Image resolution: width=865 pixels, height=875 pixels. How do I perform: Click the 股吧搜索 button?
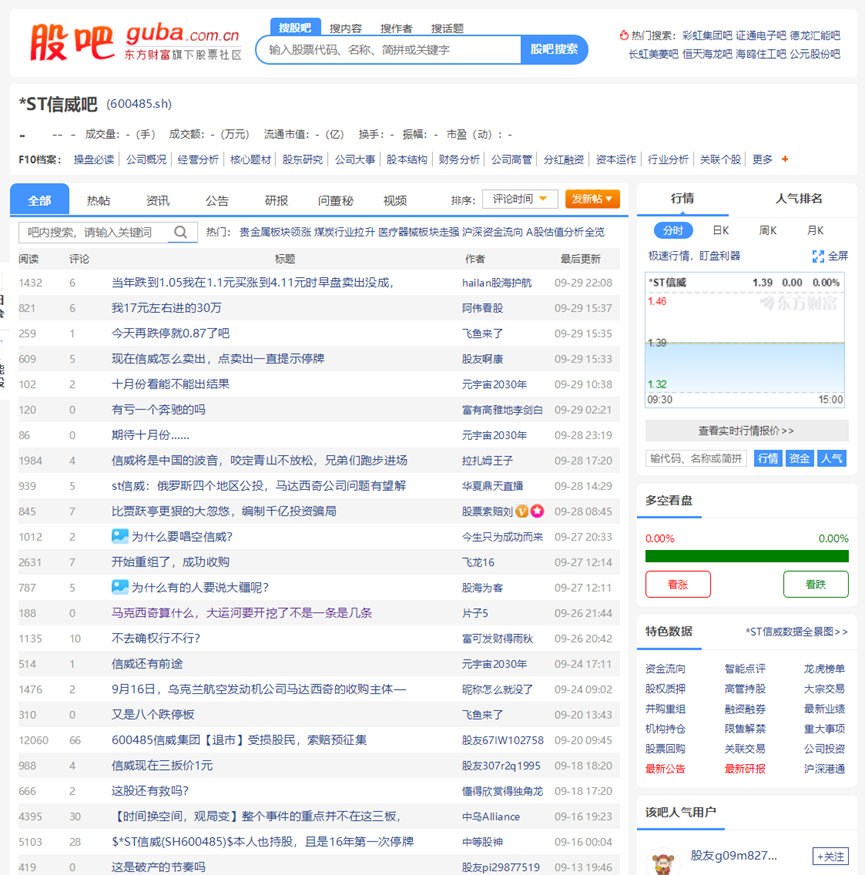[554, 49]
